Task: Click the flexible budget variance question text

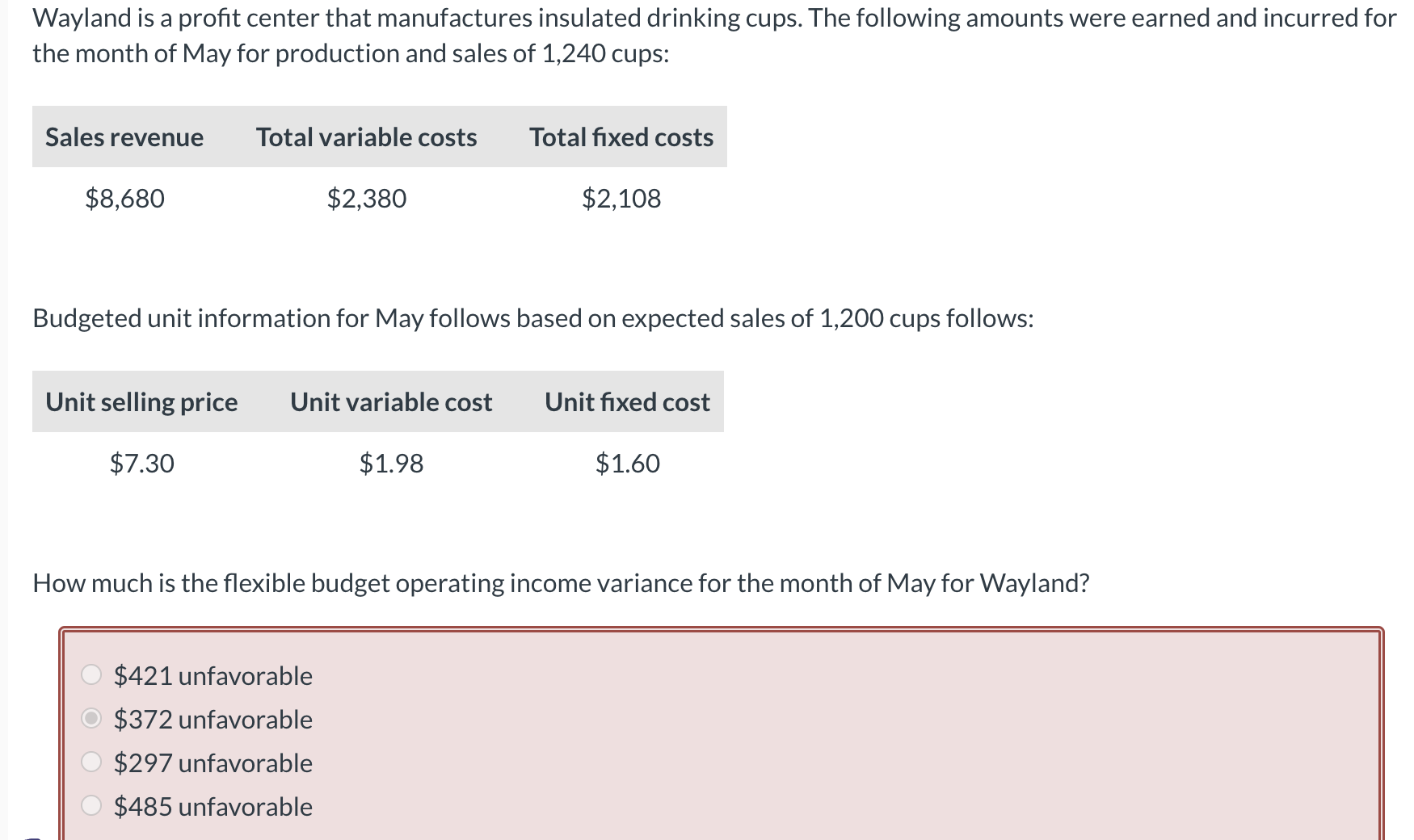Action: (x=561, y=582)
